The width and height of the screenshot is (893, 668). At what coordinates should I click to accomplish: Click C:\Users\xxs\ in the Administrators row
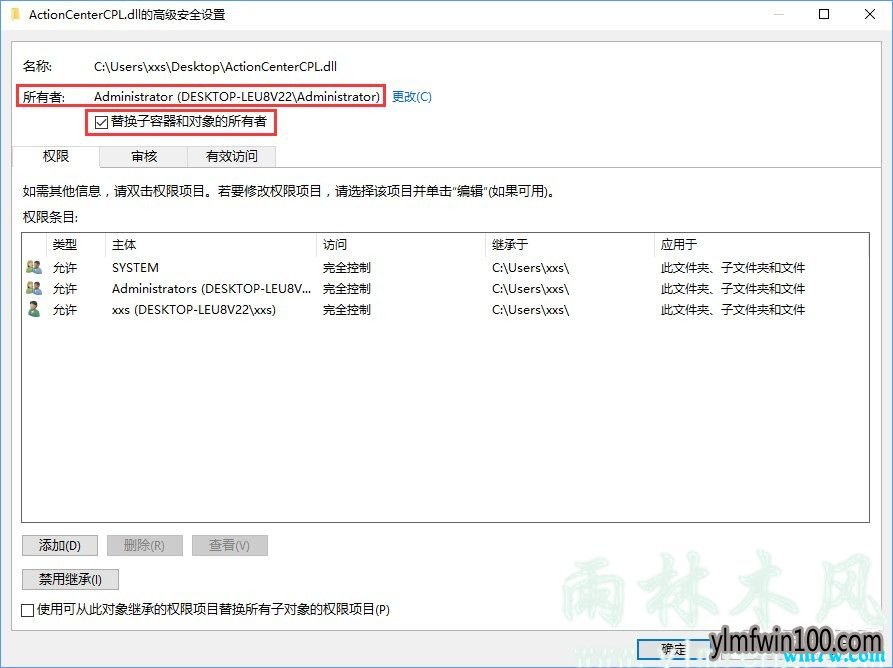point(530,288)
